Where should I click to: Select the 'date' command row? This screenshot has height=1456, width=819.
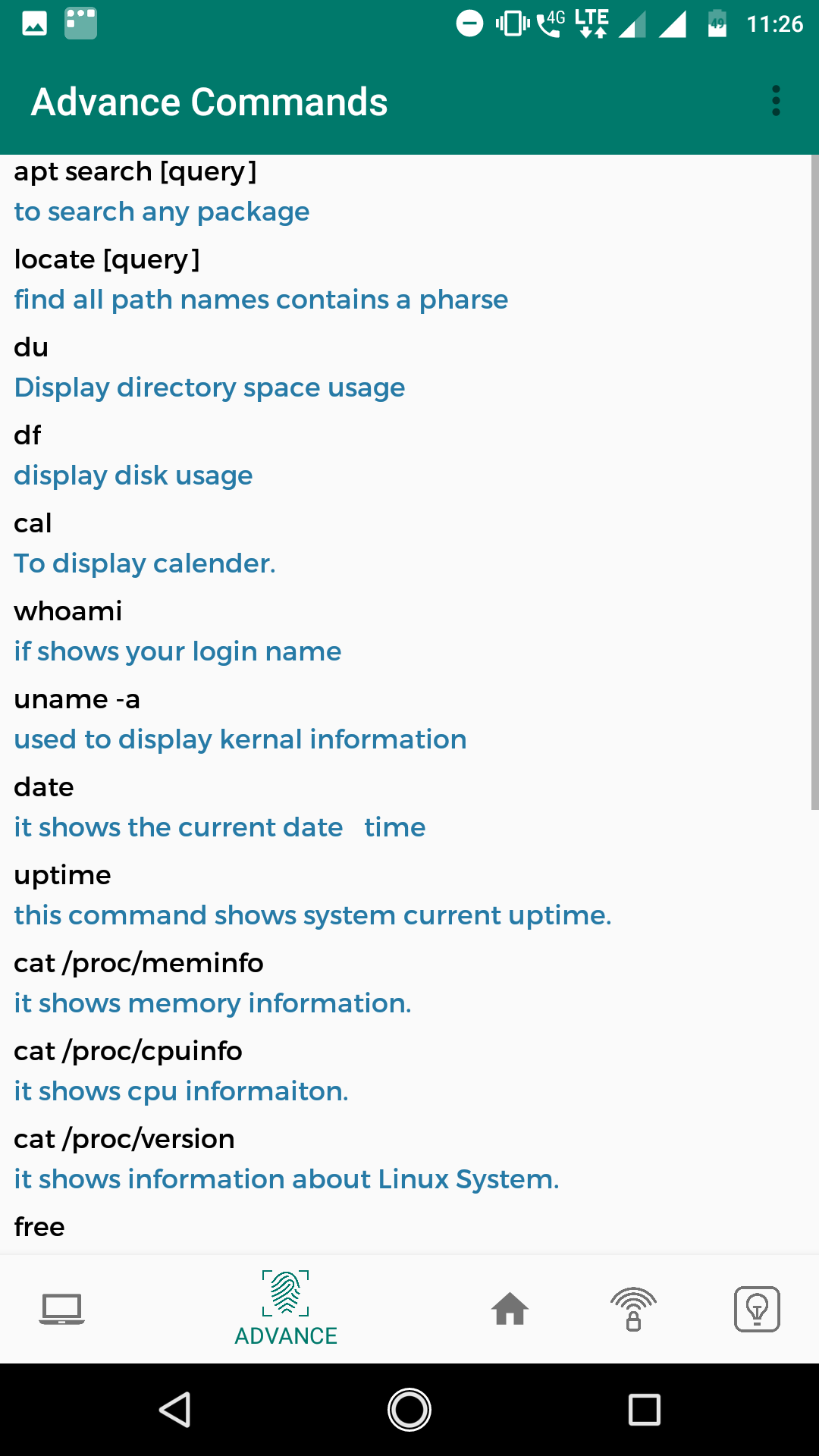tap(44, 787)
